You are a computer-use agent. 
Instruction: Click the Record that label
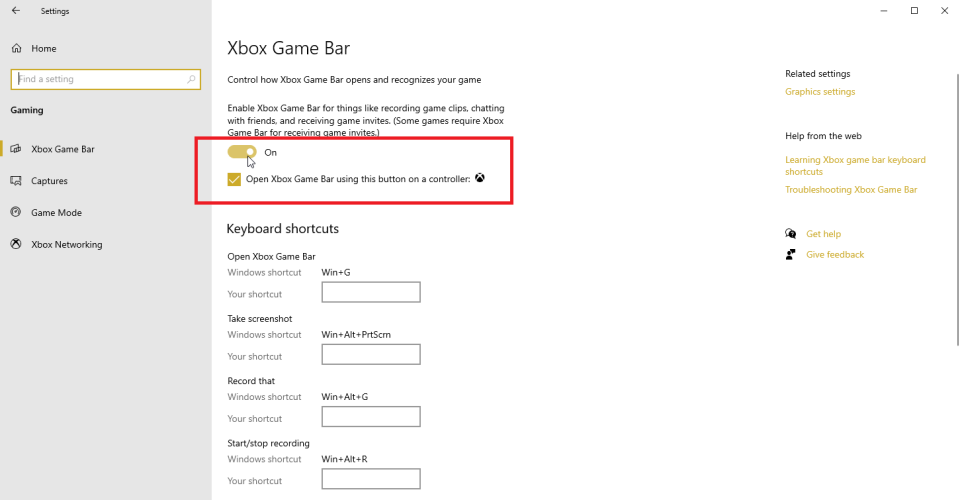251,381
